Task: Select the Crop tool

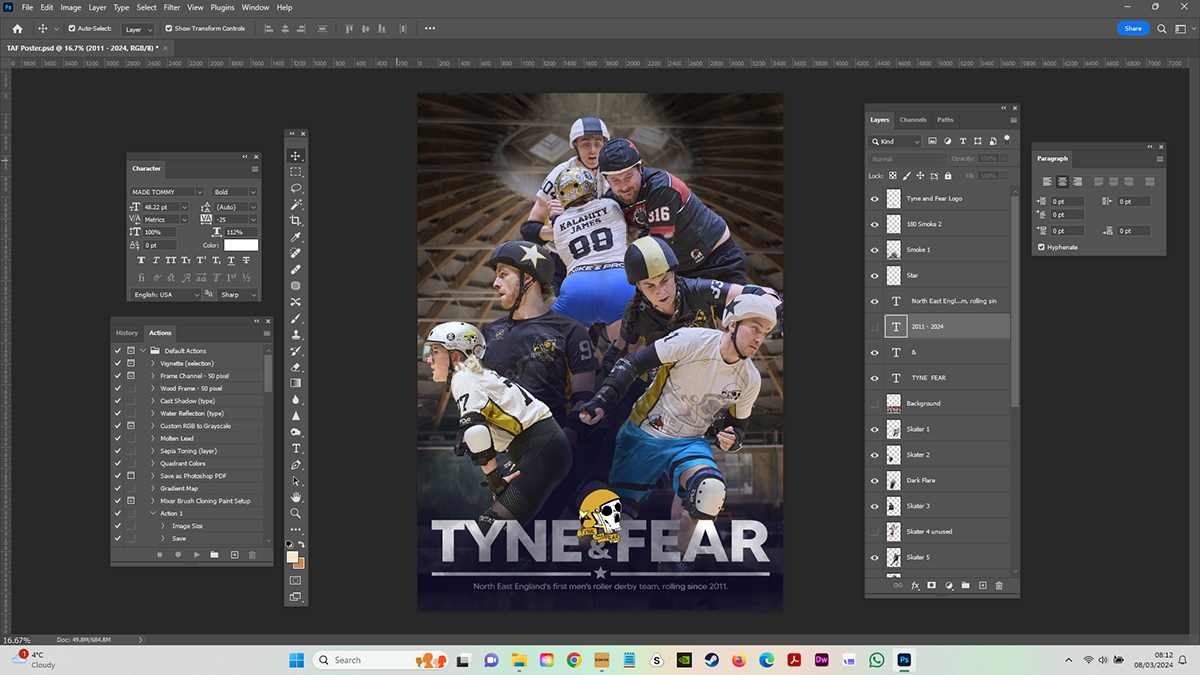Action: (296, 221)
